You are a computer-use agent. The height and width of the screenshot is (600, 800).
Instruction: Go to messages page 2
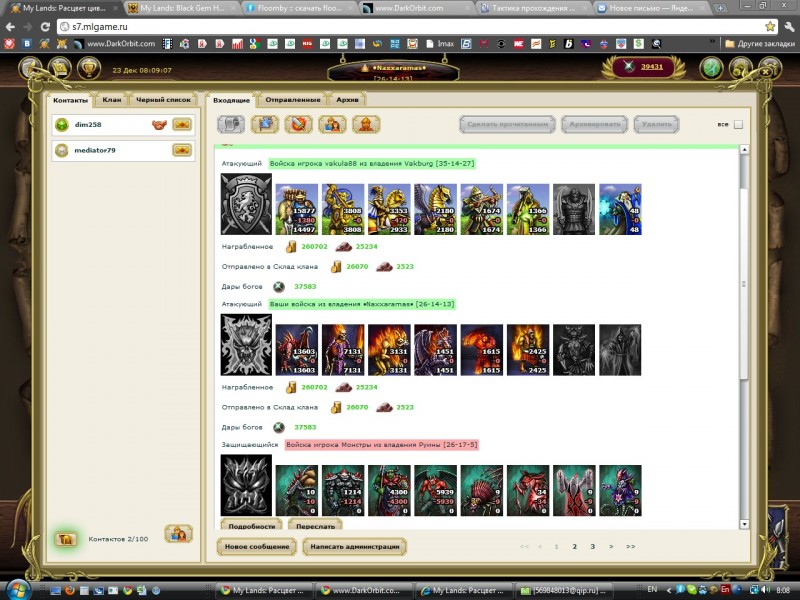click(x=574, y=546)
